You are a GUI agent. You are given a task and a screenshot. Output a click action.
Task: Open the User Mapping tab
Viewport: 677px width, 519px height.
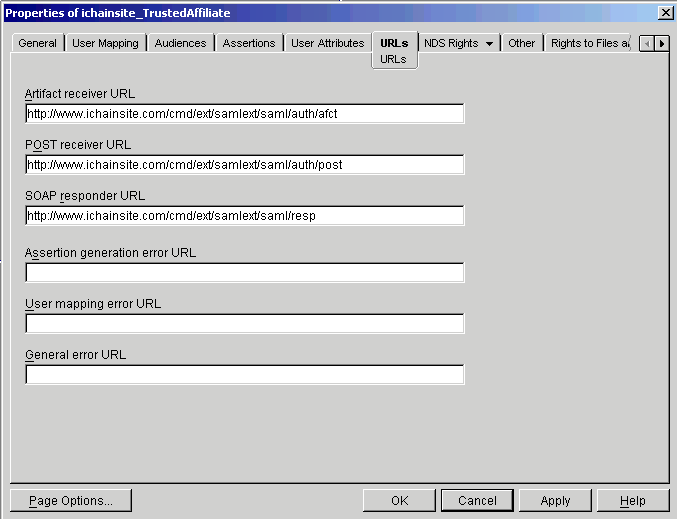tap(105, 43)
